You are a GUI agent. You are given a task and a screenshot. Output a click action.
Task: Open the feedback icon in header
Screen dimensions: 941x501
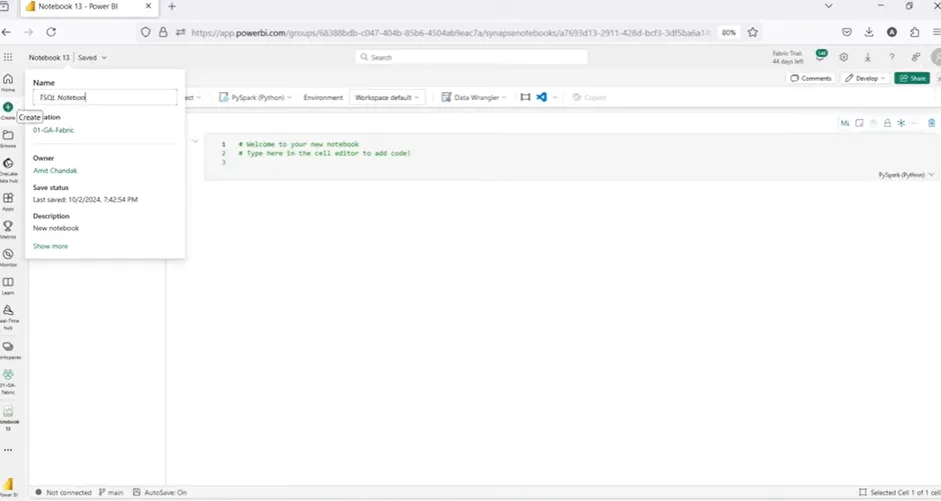(916, 57)
